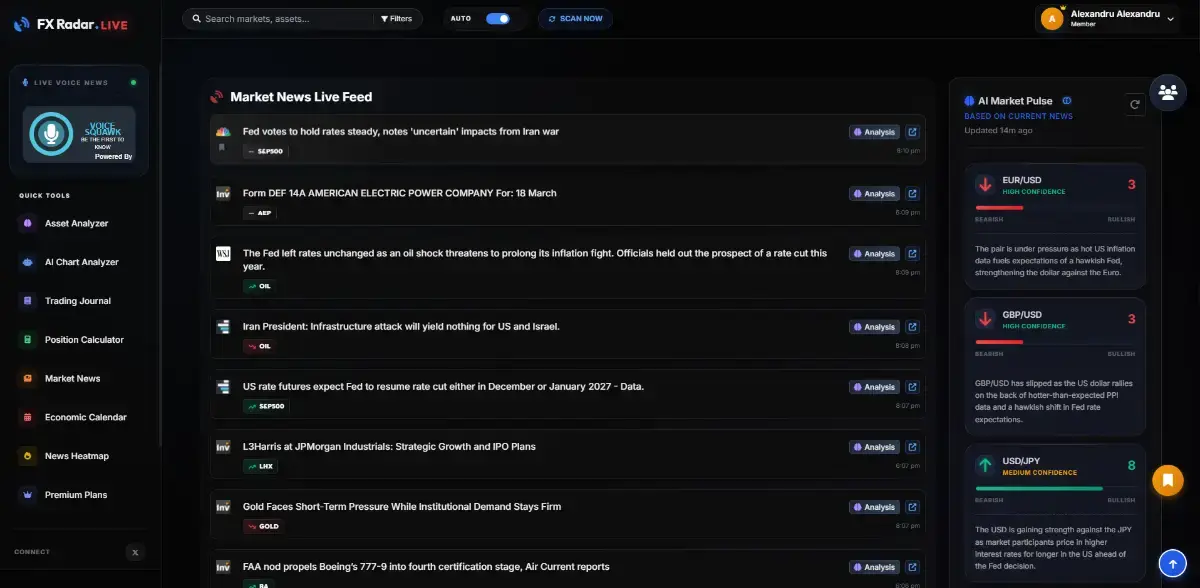
Task: Click Analysis for the oil shock Fed story
Action: coord(874,254)
